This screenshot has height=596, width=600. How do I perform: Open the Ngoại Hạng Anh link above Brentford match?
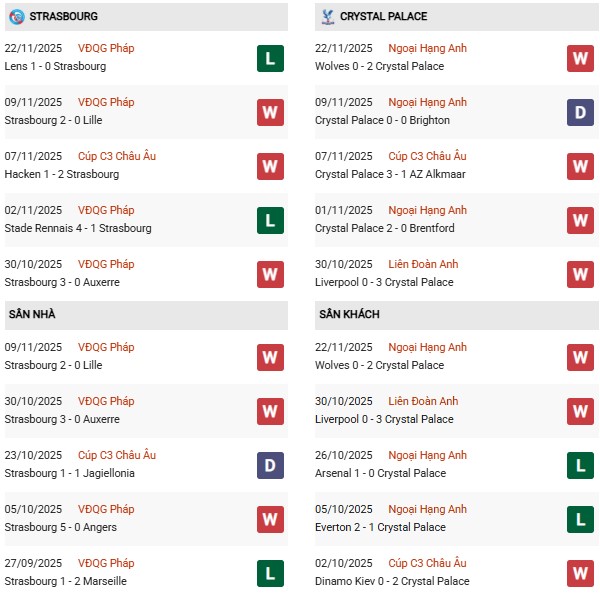point(427,210)
